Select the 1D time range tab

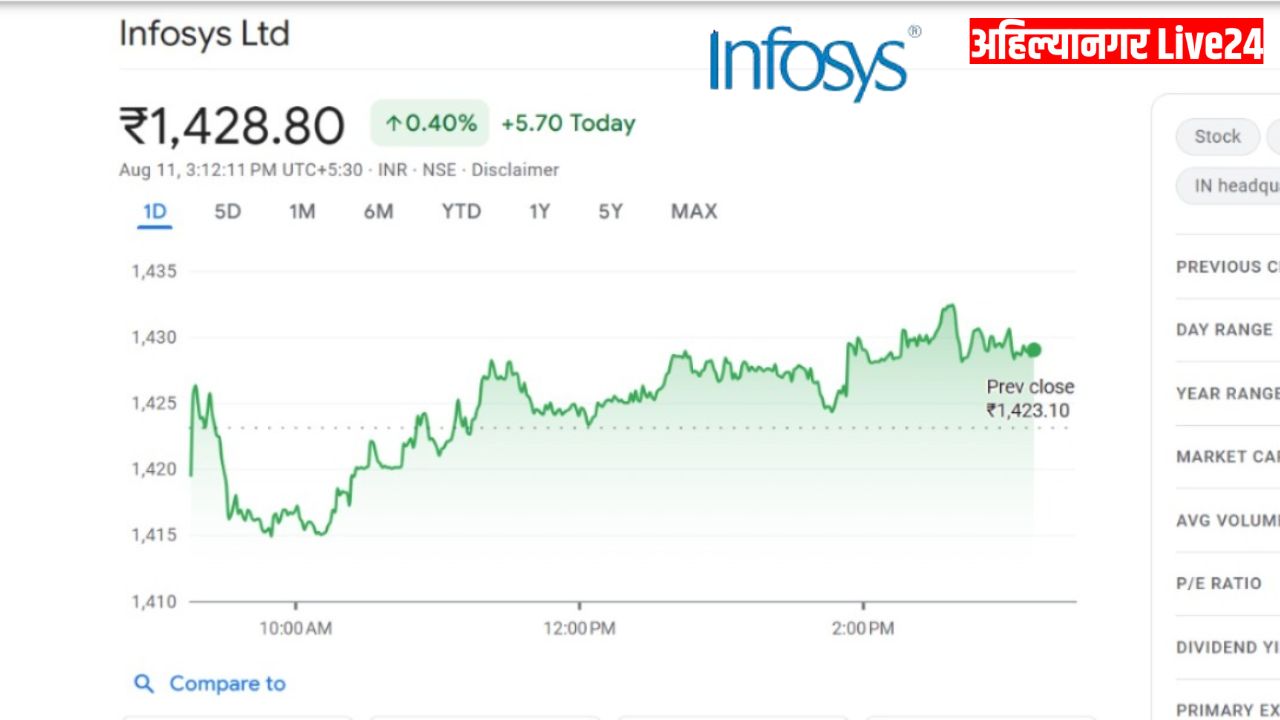point(154,211)
